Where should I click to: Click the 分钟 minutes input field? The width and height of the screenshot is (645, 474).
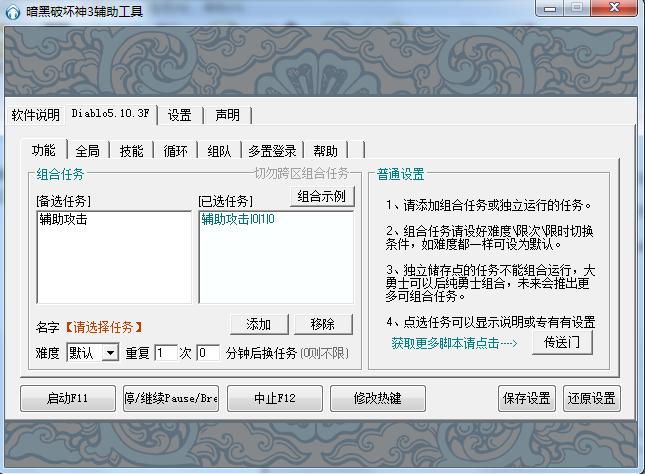click(208, 353)
